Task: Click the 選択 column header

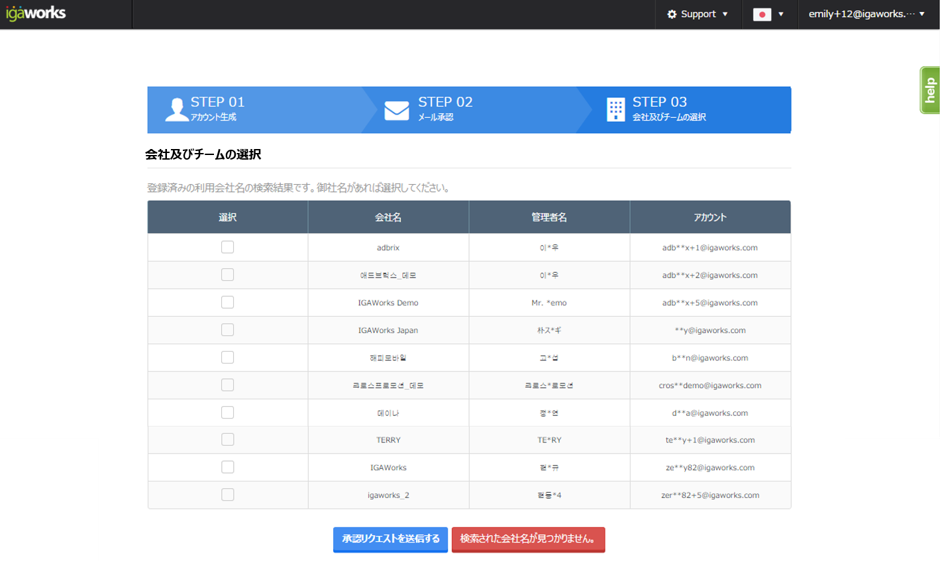Action: pos(228,217)
